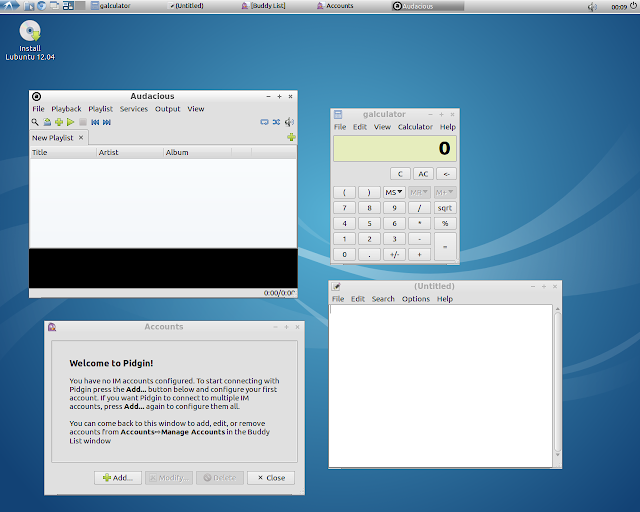Click the green Add Files plus in Audacious toolbar
640x512 pixels.
[59, 122]
